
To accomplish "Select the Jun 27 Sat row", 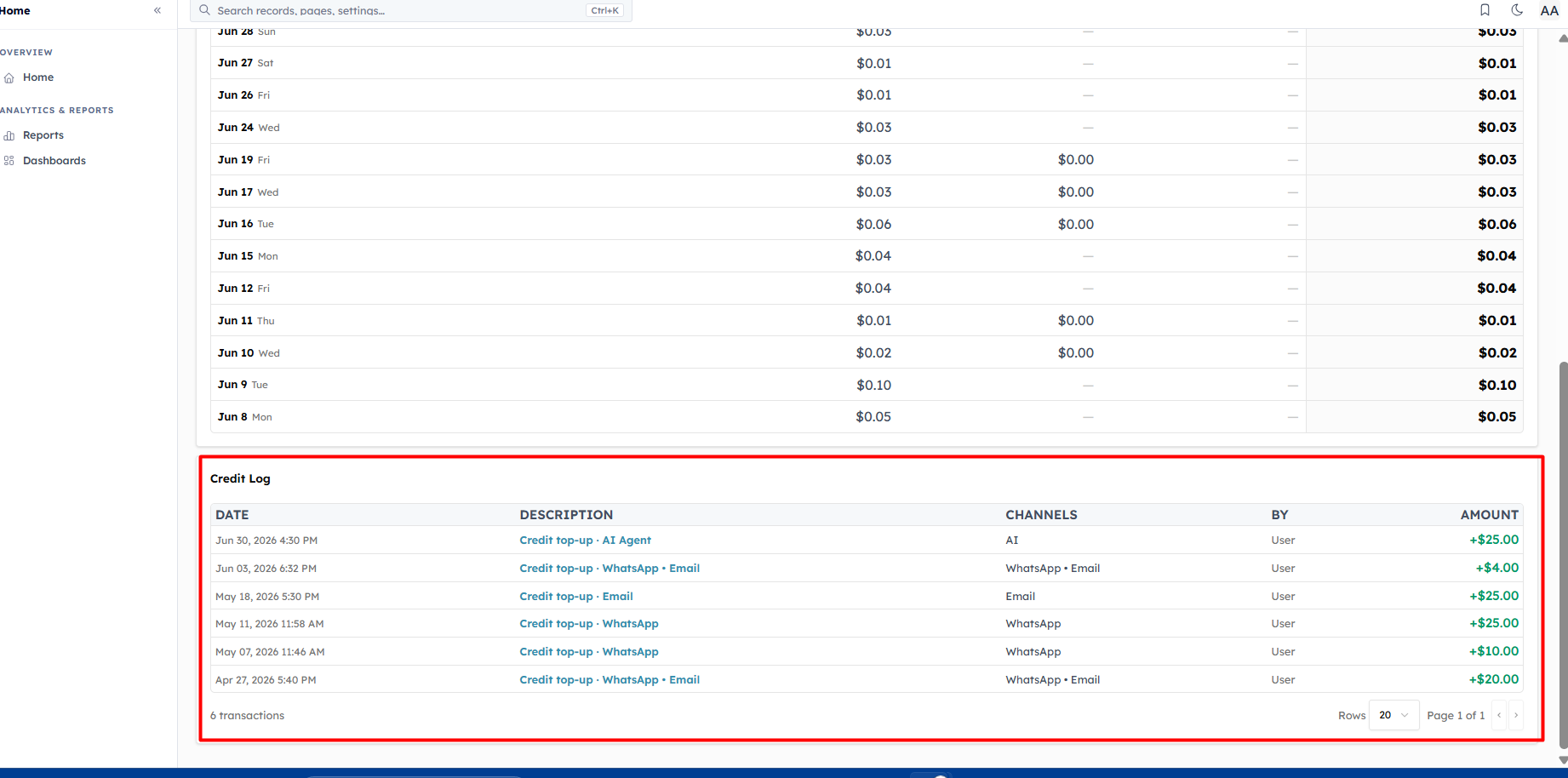I will click(867, 63).
